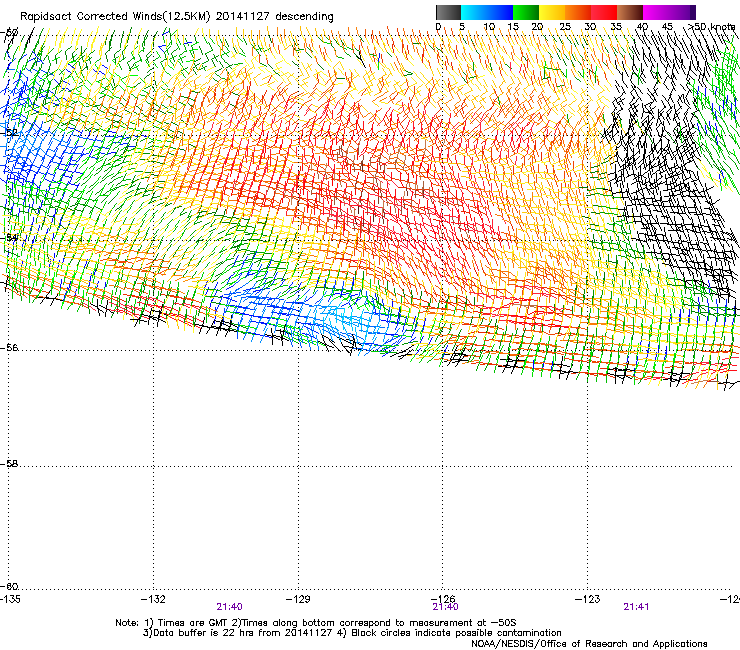740x650 pixels.
Task: Click the '40' legend scale label
Action: tap(642, 27)
